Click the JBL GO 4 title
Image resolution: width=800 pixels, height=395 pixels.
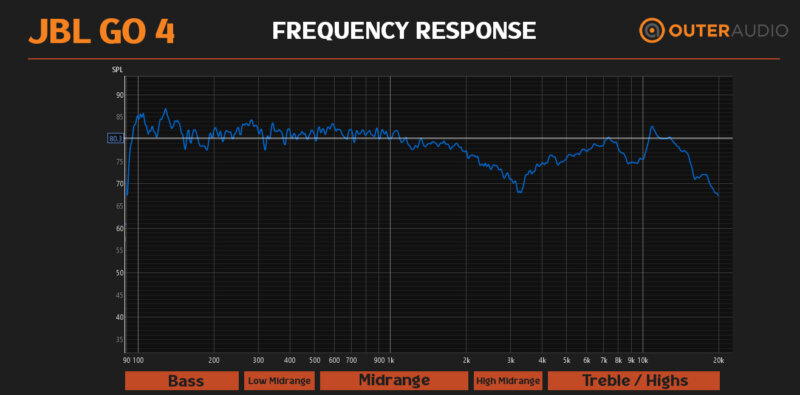click(102, 32)
